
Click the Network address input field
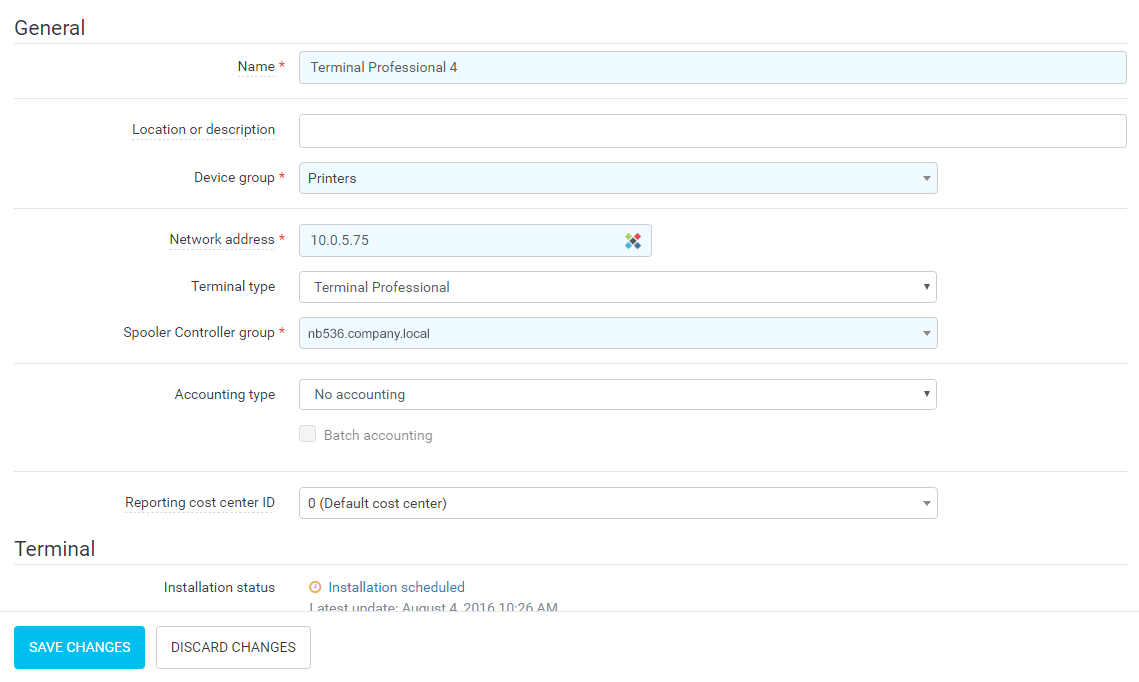[460, 241]
